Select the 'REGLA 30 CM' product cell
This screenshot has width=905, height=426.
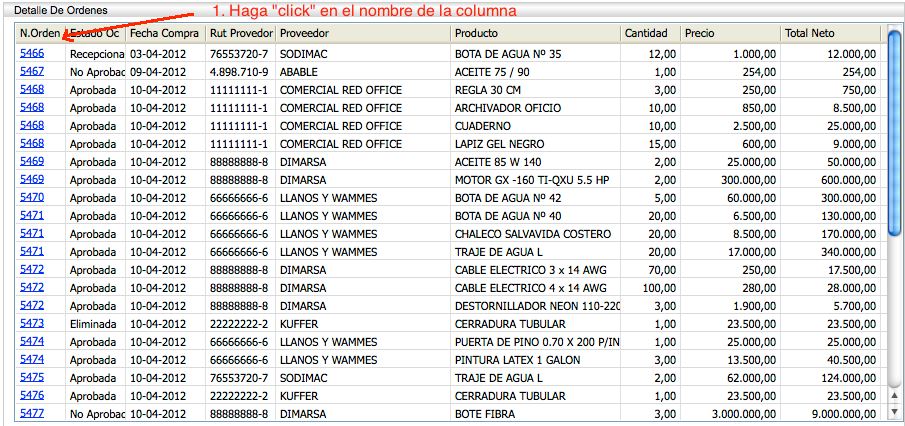click(536, 90)
